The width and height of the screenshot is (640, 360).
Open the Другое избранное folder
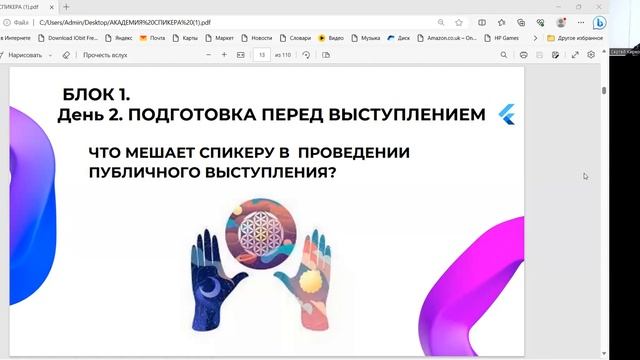(575, 38)
